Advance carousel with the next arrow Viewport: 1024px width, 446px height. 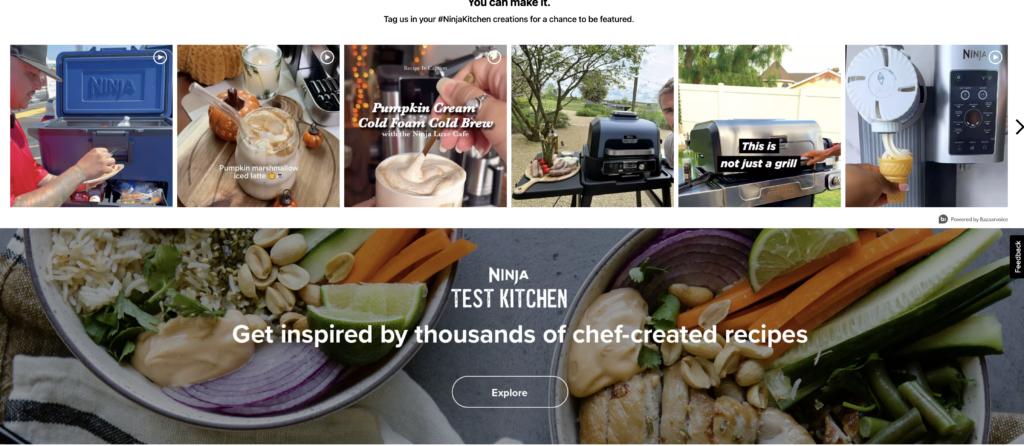[1019, 126]
